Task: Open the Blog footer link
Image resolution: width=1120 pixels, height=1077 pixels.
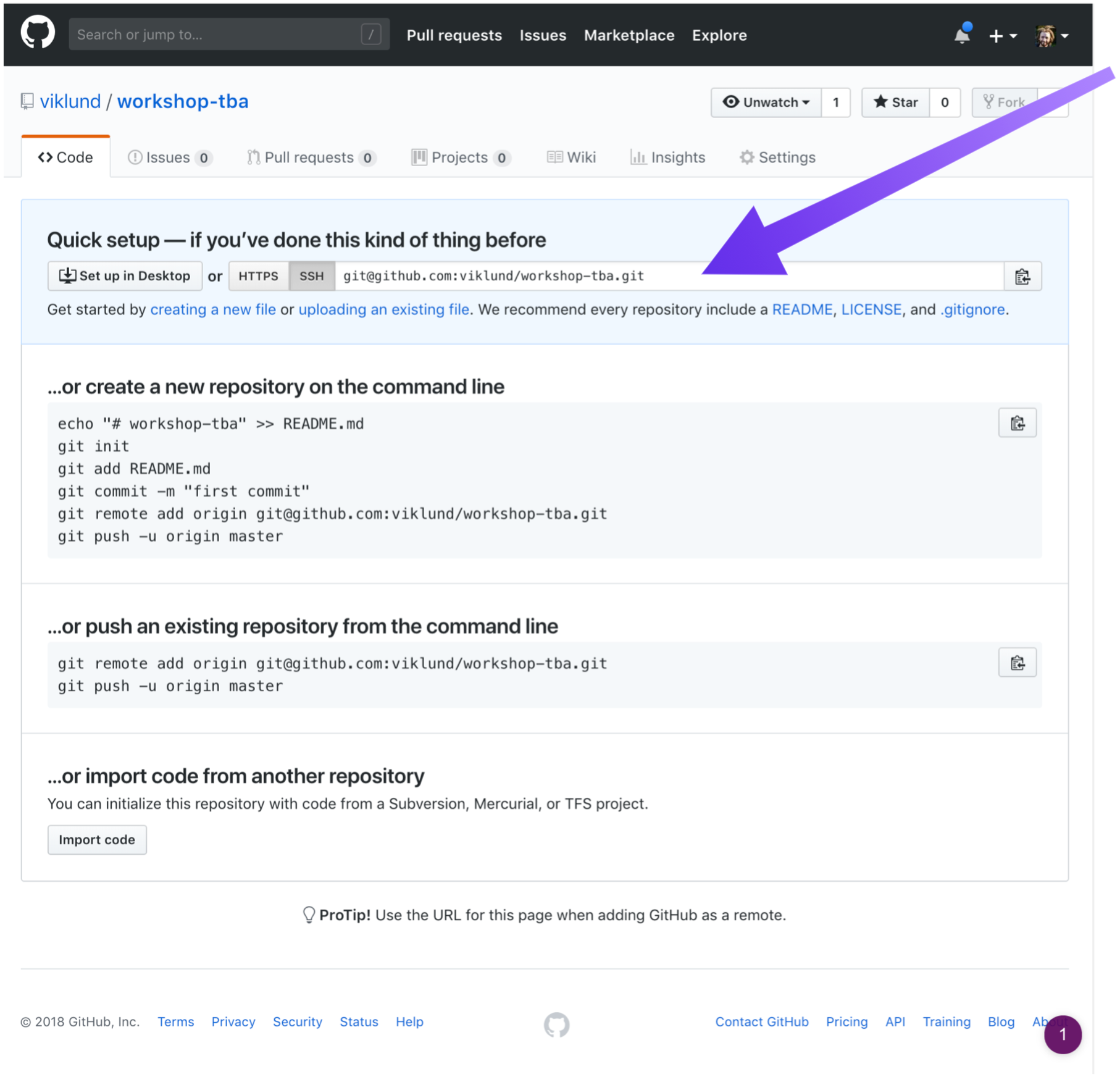Action: (1001, 1022)
